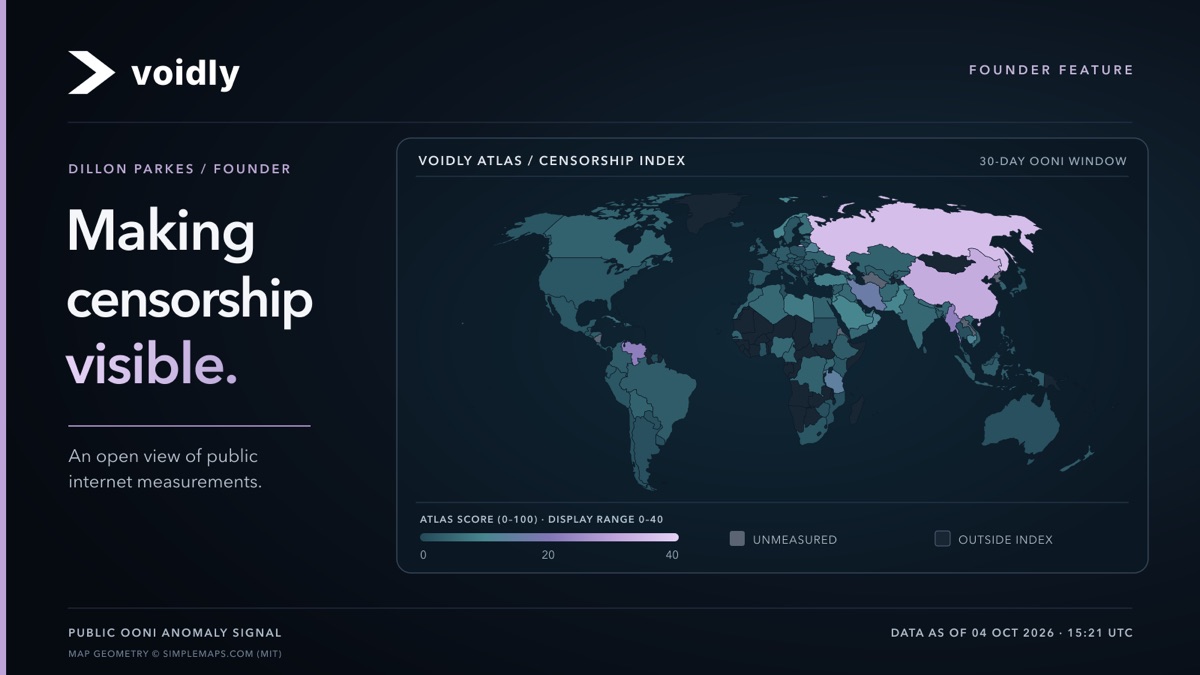The image size is (1200, 675).
Task: Click the voidly arrow logo icon
Action: (91, 73)
